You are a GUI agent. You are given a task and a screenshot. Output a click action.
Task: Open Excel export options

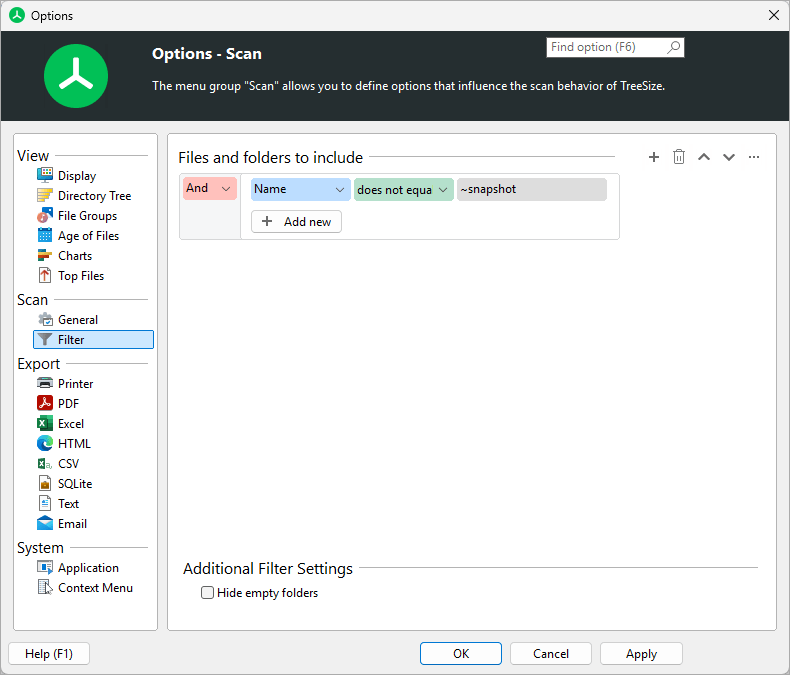point(71,424)
